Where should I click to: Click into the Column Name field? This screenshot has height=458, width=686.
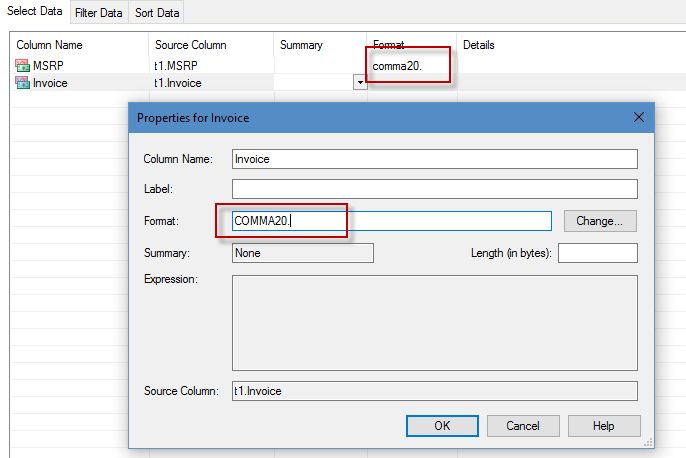click(434, 159)
